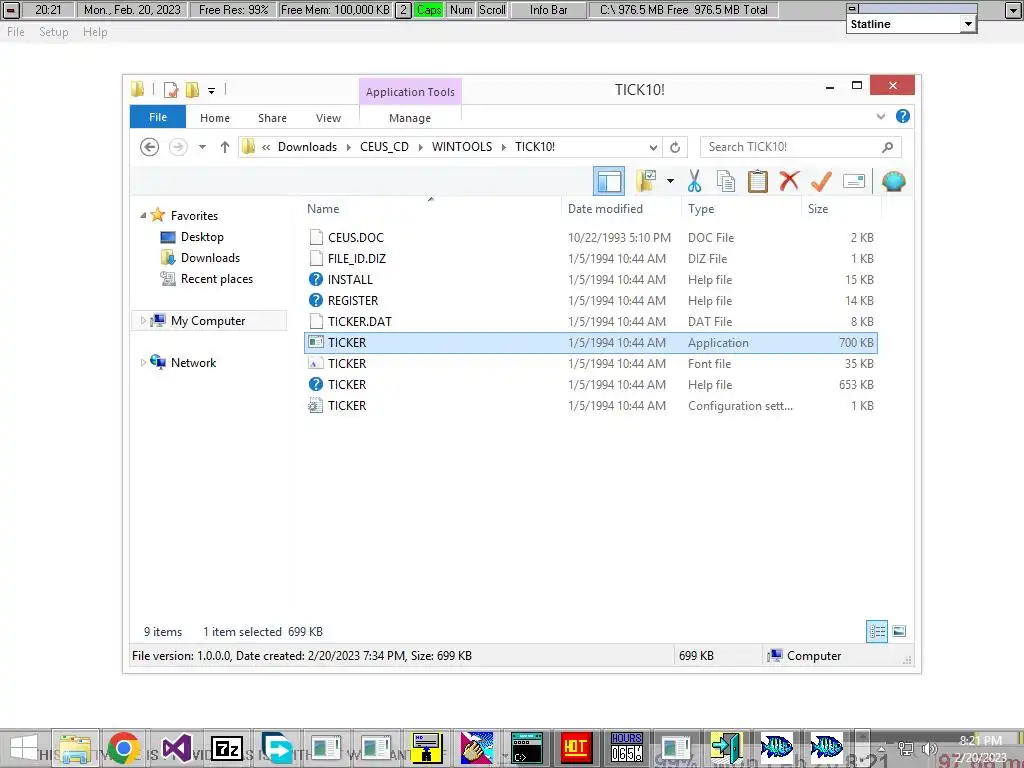Open the Statline Help menu
The height and width of the screenshot is (768, 1024).
(x=95, y=32)
